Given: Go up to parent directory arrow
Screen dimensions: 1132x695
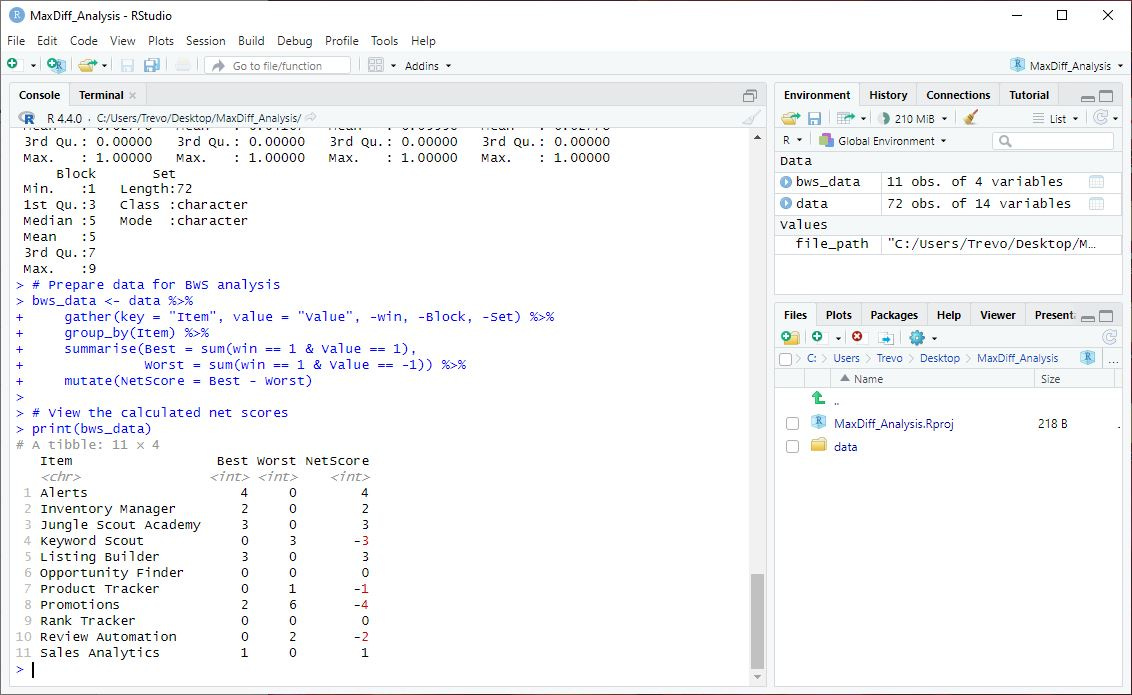Looking at the screenshot, I should pos(818,398).
